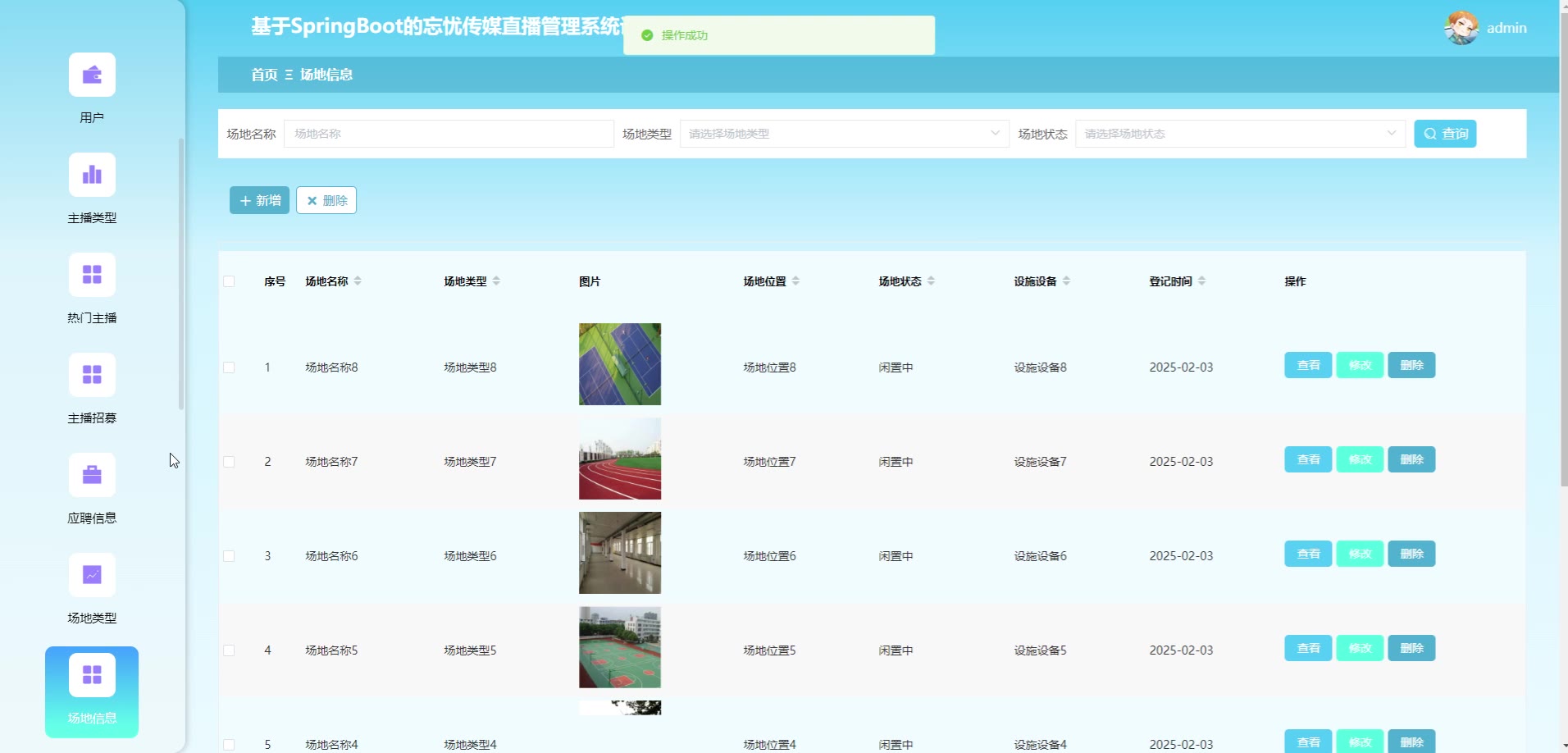Sort by 场地名称 column arrows

click(358, 281)
